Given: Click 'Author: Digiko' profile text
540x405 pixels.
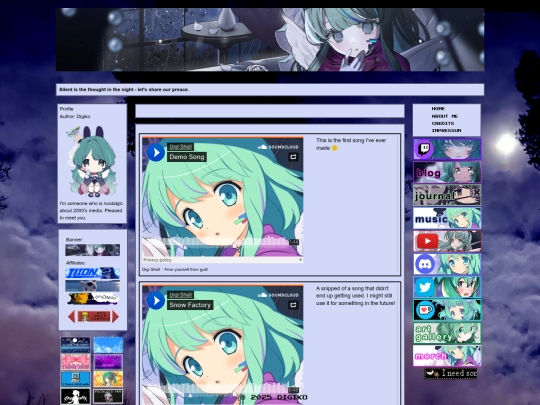Looking at the screenshot, I should pyautogui.click(x=75, y=116).
